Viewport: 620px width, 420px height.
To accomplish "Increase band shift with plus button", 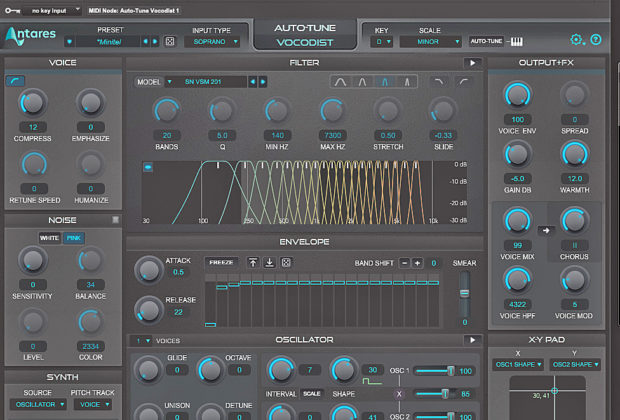I will coord(417,263).
